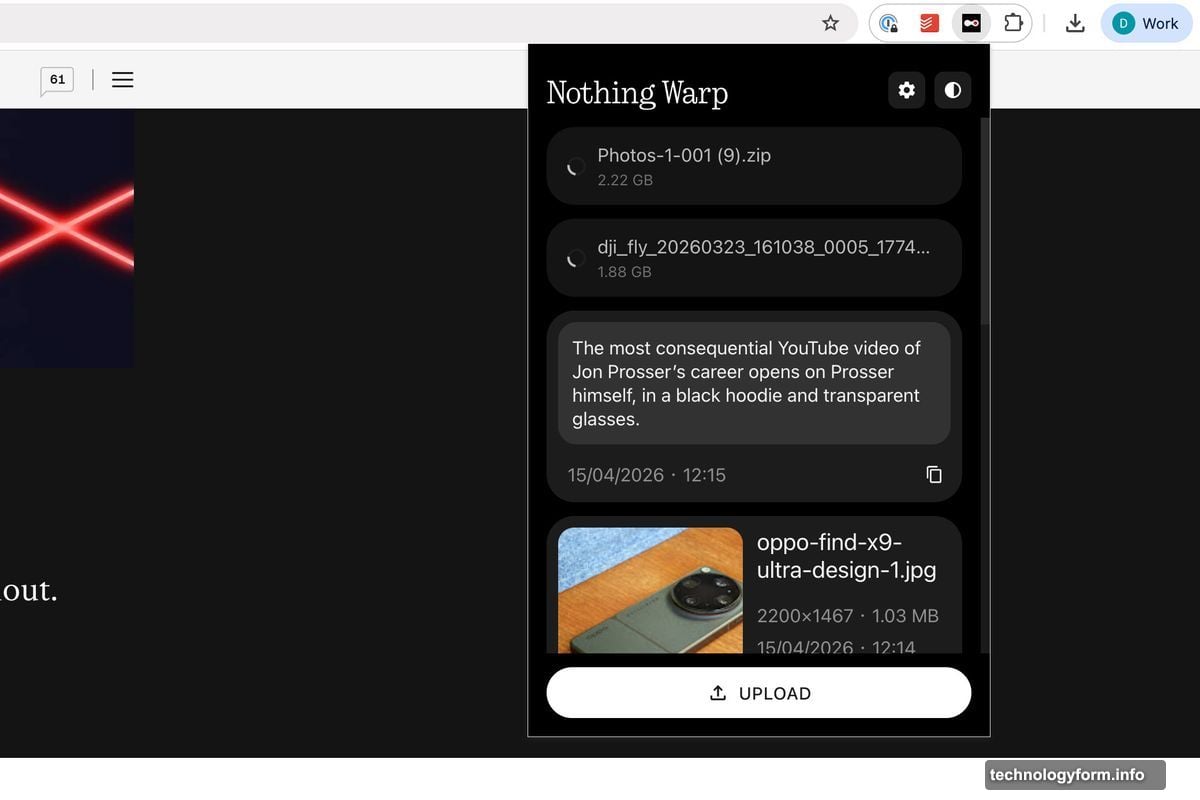This screenshot has width=1200, height=800.
Task: Open the Extensions puzzle menu
Action: [x=1012, y=23]
